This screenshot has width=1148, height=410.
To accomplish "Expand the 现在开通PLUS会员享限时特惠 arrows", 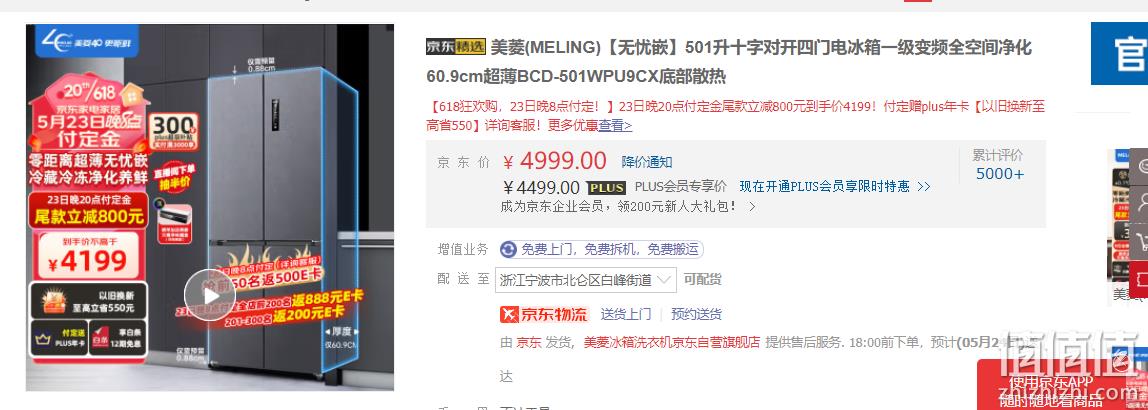I will pos(923,187).
